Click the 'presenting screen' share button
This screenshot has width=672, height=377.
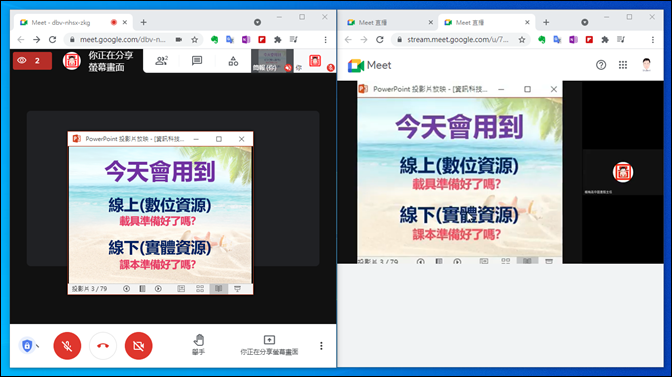click(x=269, y=345)
